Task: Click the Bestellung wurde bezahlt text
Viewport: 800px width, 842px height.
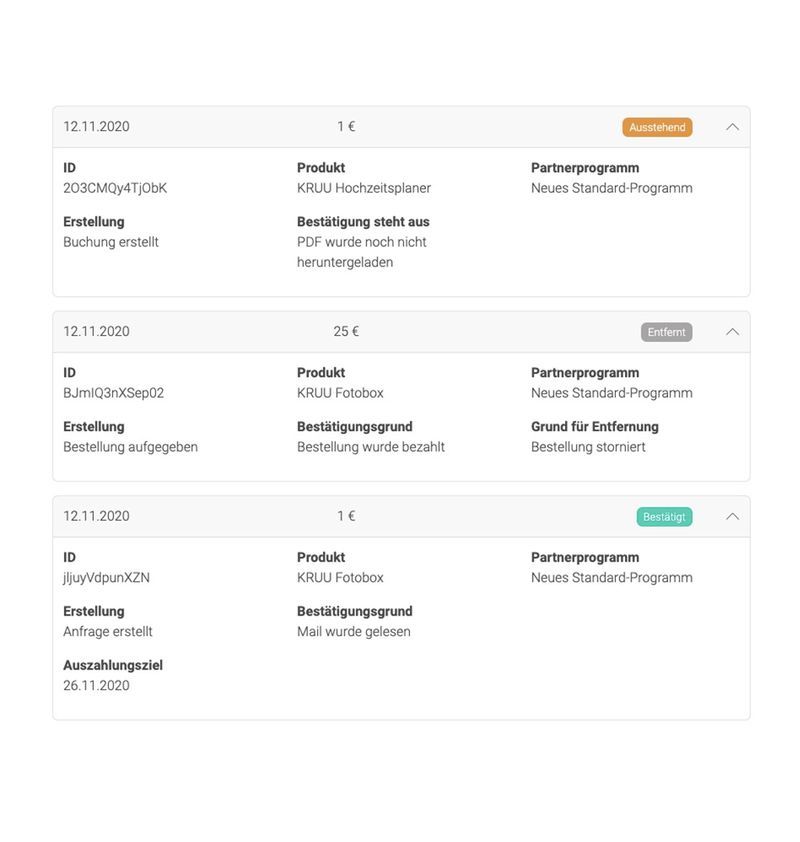Action: [x=370, y=447]
